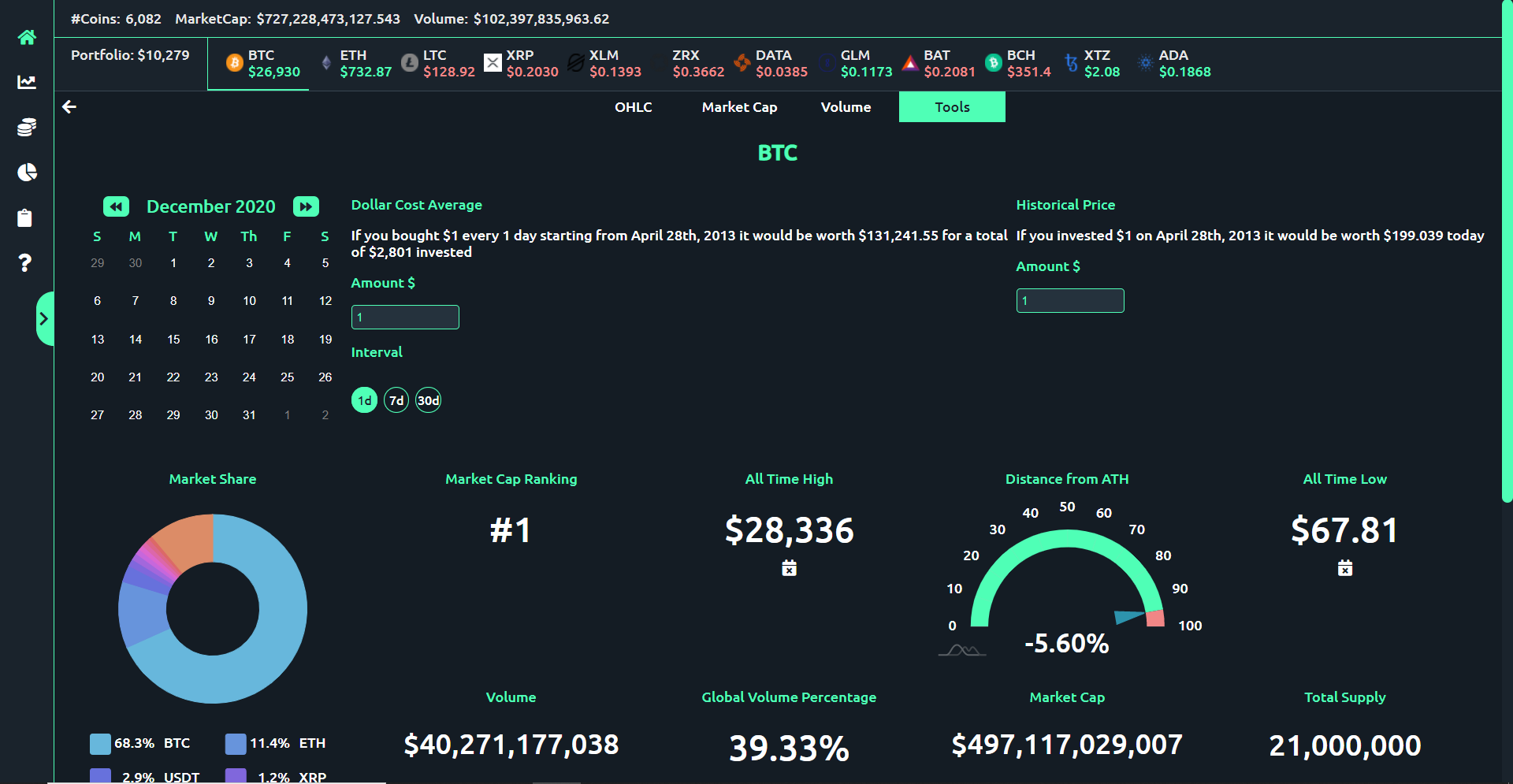Click the All Time Low calendar icon

pyautogui.click(x=1345, y=568)
